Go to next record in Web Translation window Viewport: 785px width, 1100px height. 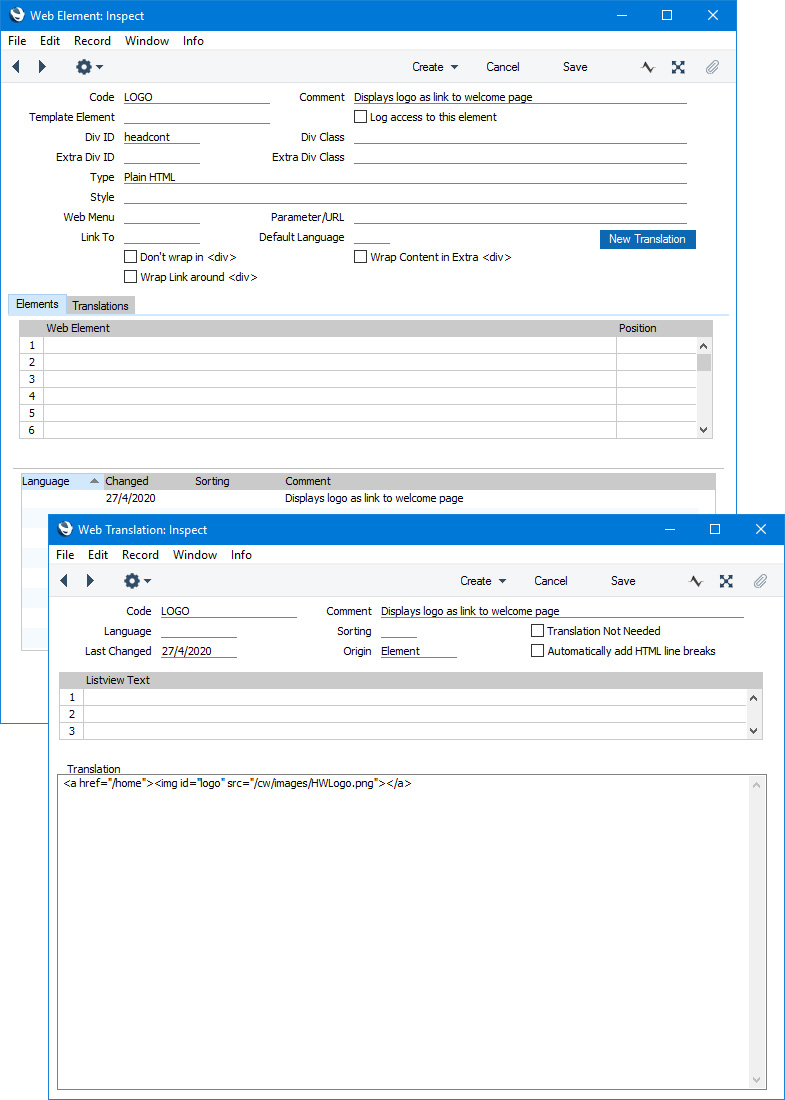coord(90,581)
